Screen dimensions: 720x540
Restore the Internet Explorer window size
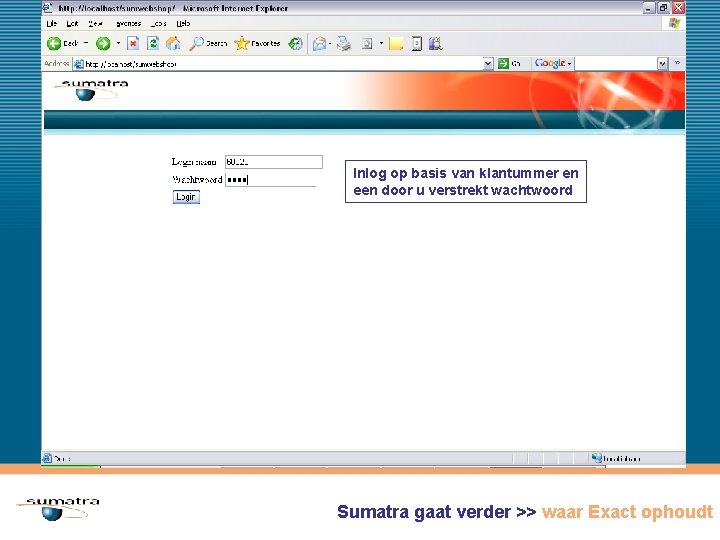(x=663, y=8)
